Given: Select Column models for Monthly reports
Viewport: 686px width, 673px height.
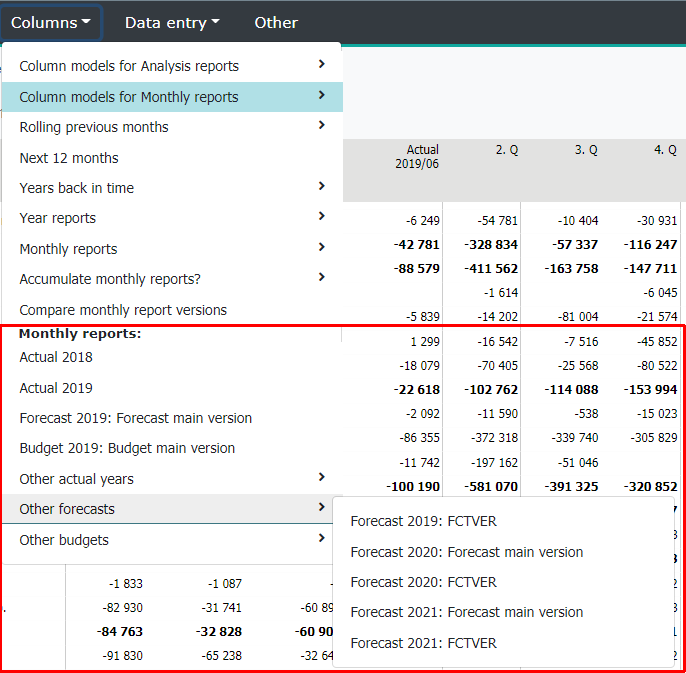Looking at the screenshot, I should [172, 97].
